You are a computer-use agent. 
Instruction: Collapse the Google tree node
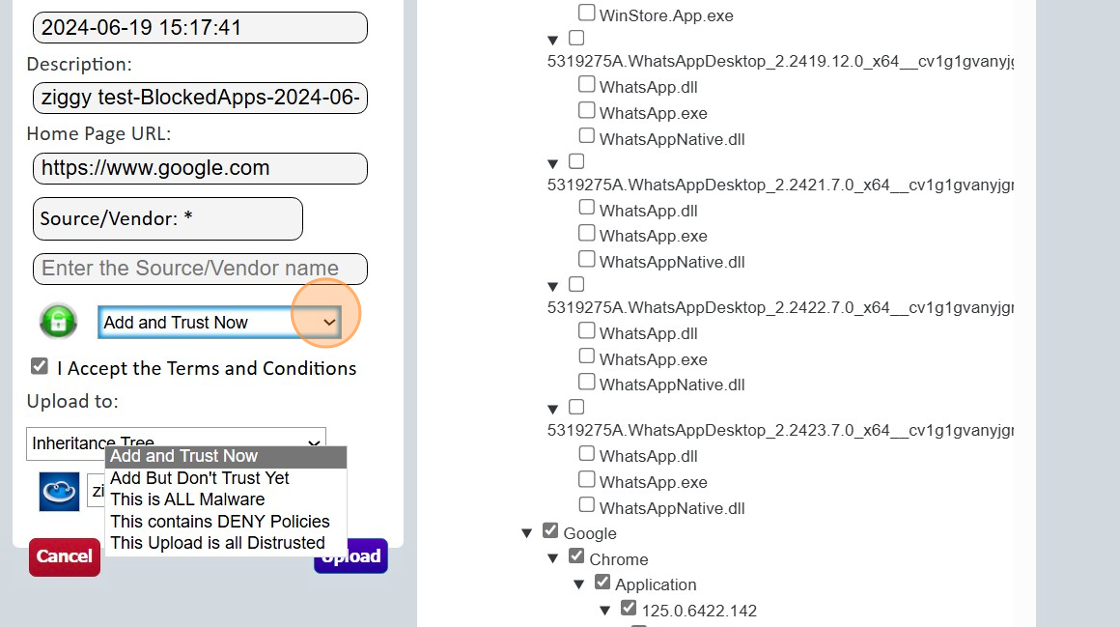pyautogui.click(x=527, y=532)
